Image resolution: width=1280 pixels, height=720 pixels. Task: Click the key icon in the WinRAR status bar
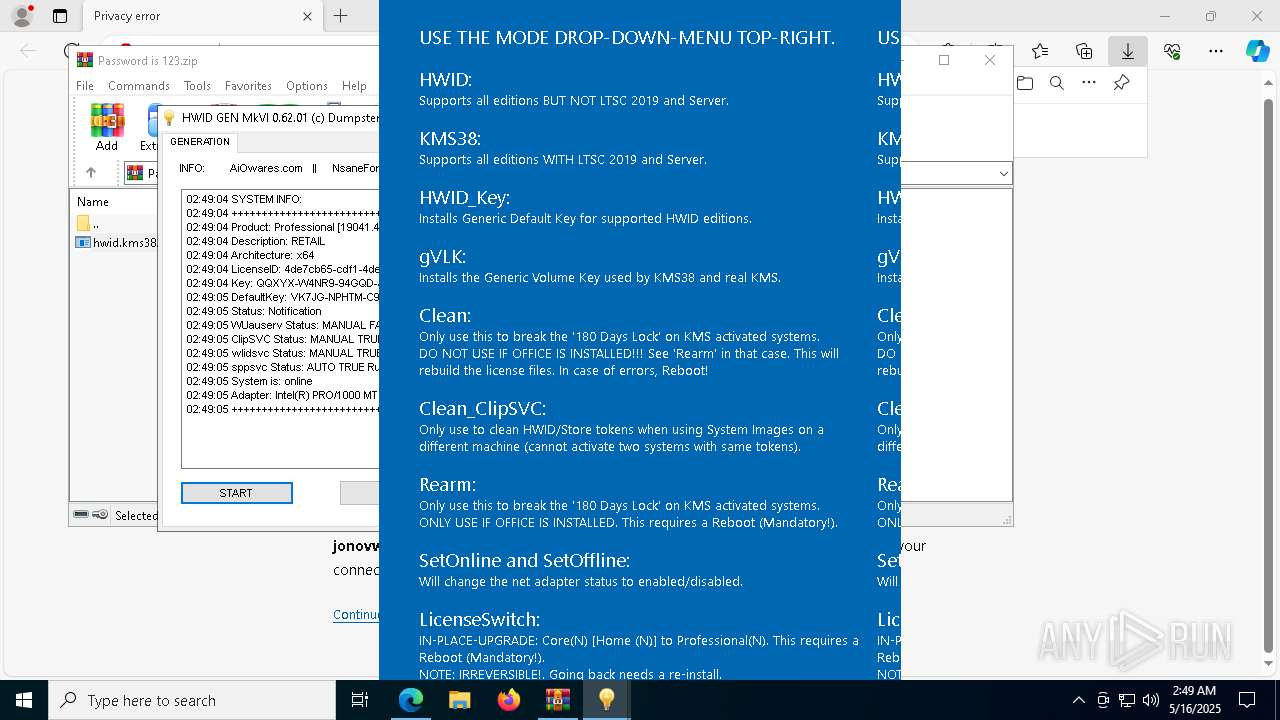click(101, 515)
